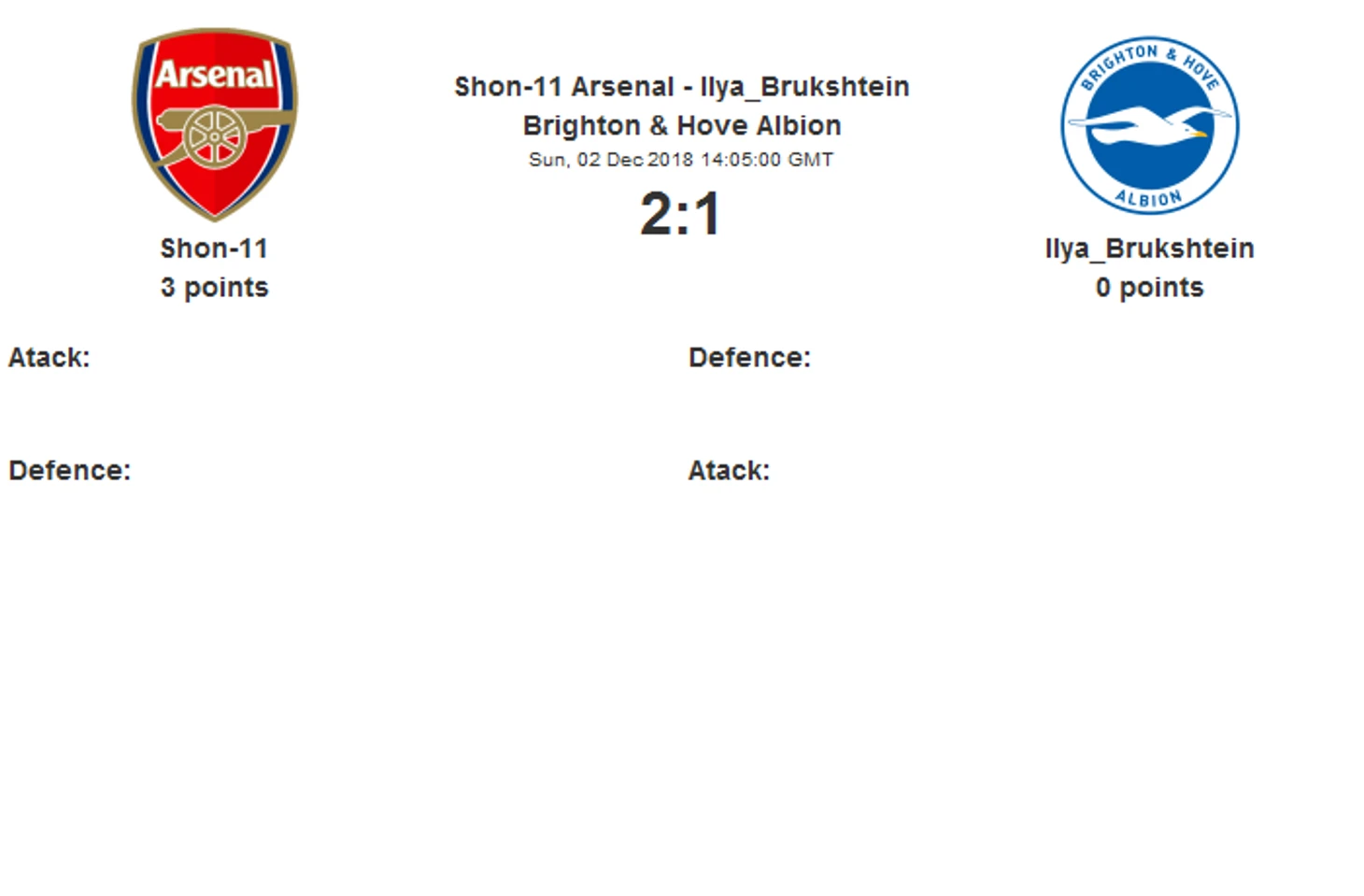Click the 14:05:00 GMT kick-off time
The height and width of the screenshot is (896, 1364).
pos(767,160)
